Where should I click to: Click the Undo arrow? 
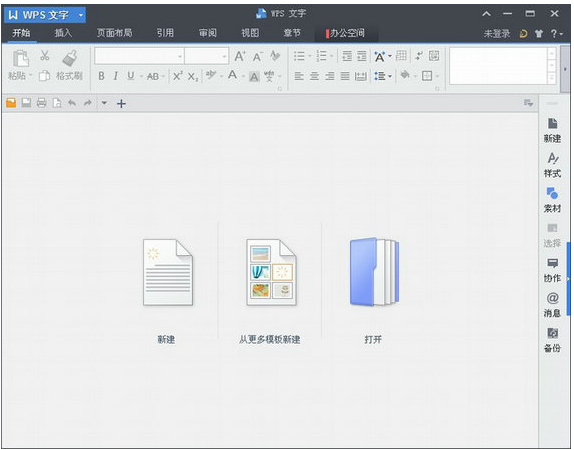click(x=72, y=103)
